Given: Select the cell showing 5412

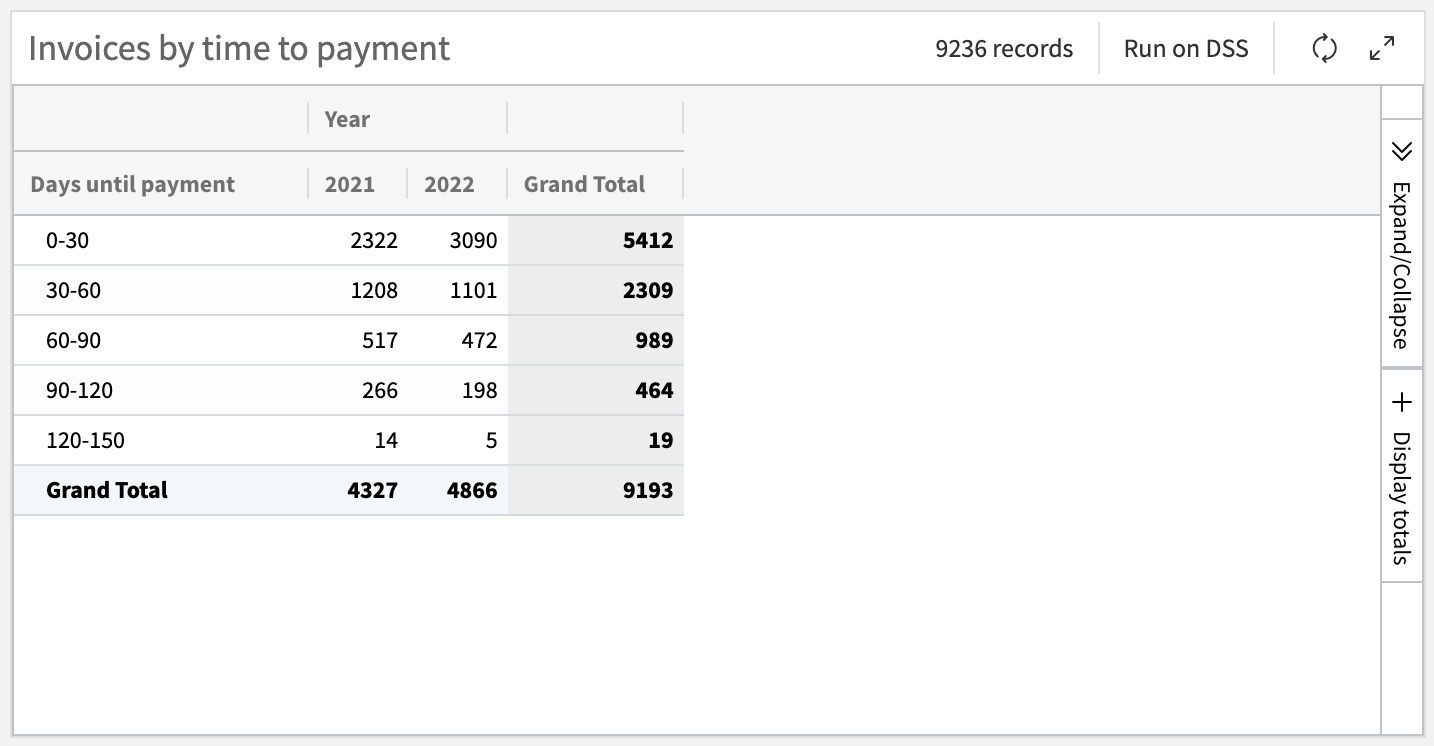Looking at the screenshot, I should point(651,240).
